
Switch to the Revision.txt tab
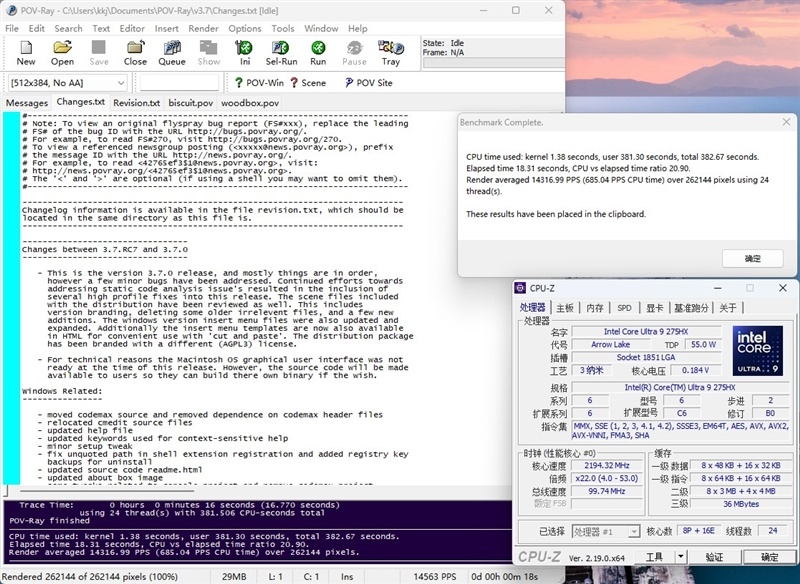click(136, 103)
